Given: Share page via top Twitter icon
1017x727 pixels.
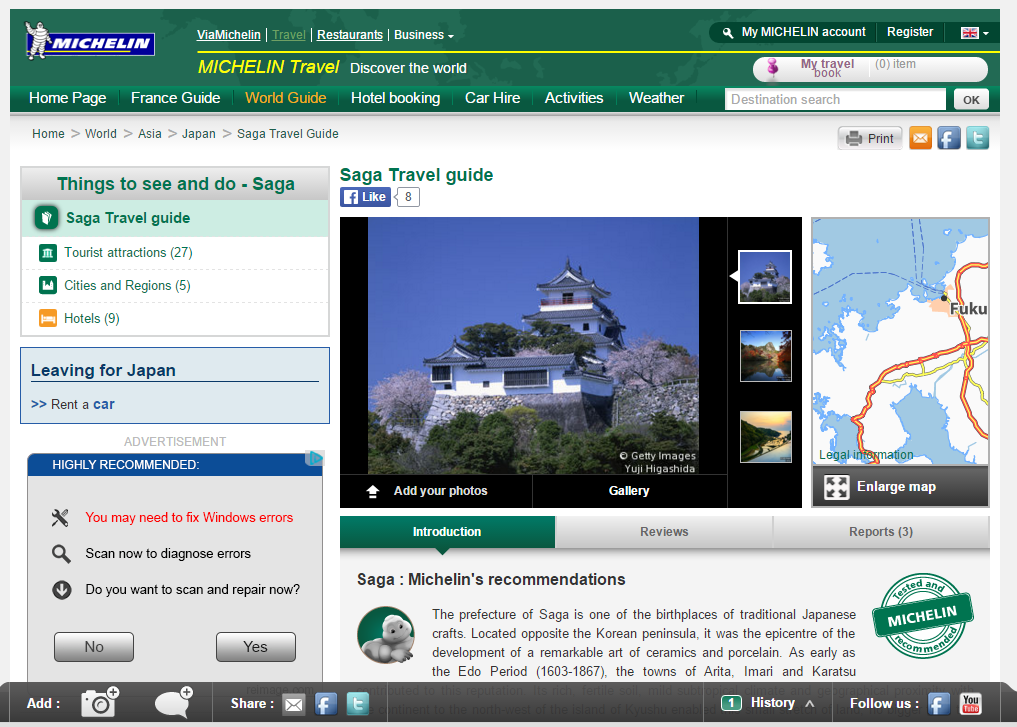Looking at the screenshot, I should 977,138.
